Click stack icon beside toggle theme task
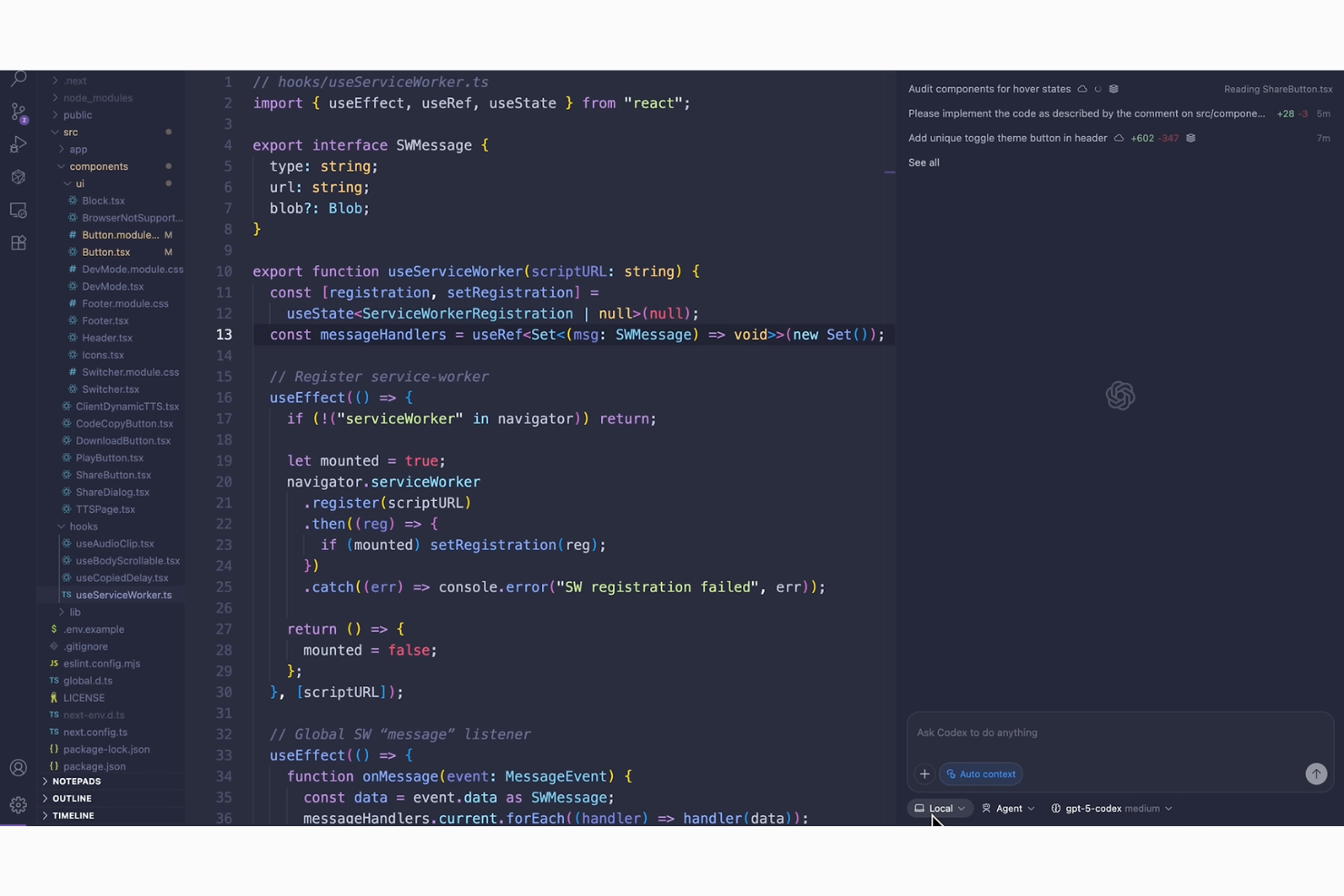1344x896 pixels. point(1191,138)
